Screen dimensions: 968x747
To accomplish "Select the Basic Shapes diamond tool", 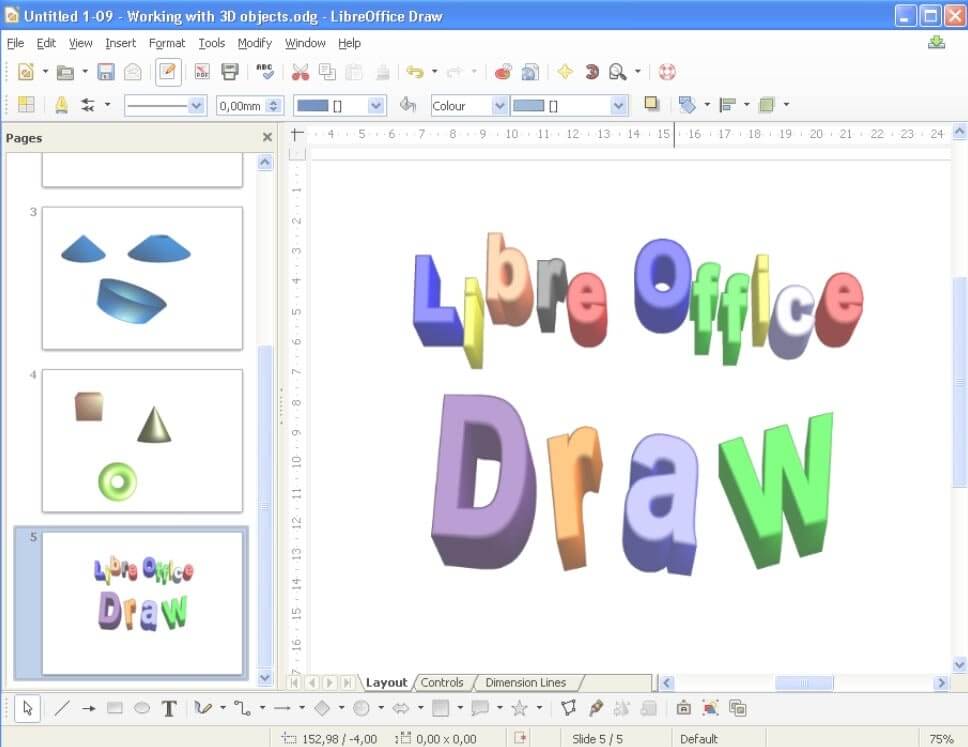I will coord(322,708).
